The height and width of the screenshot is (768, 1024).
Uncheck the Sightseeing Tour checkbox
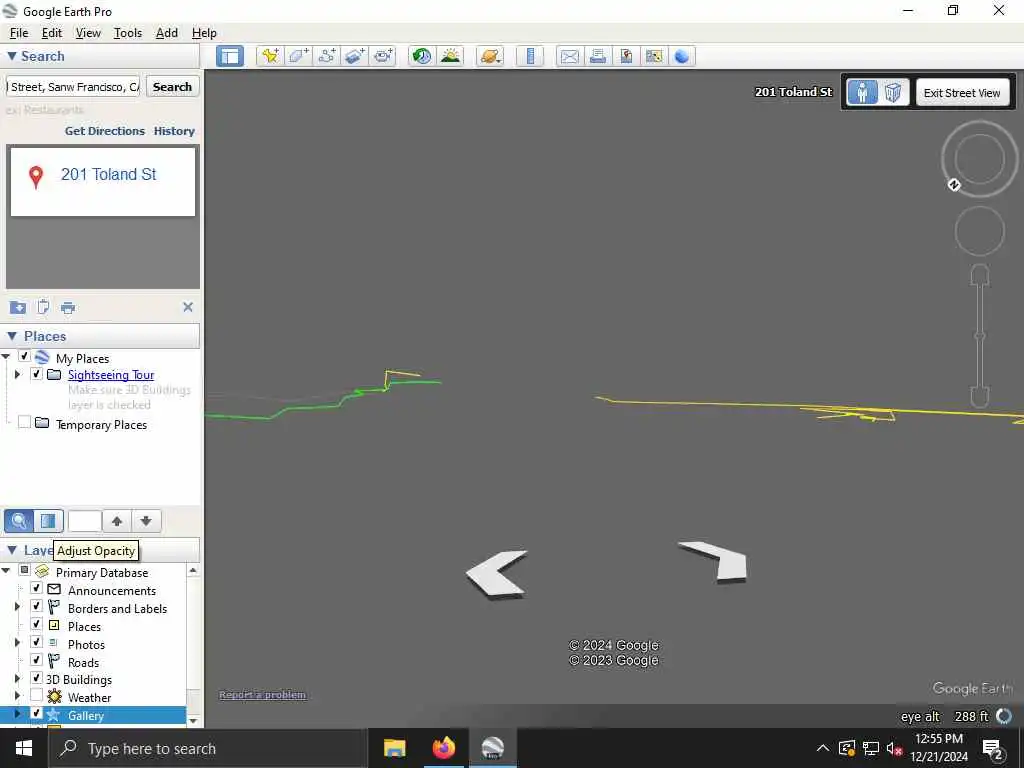[x=37, y=374]
